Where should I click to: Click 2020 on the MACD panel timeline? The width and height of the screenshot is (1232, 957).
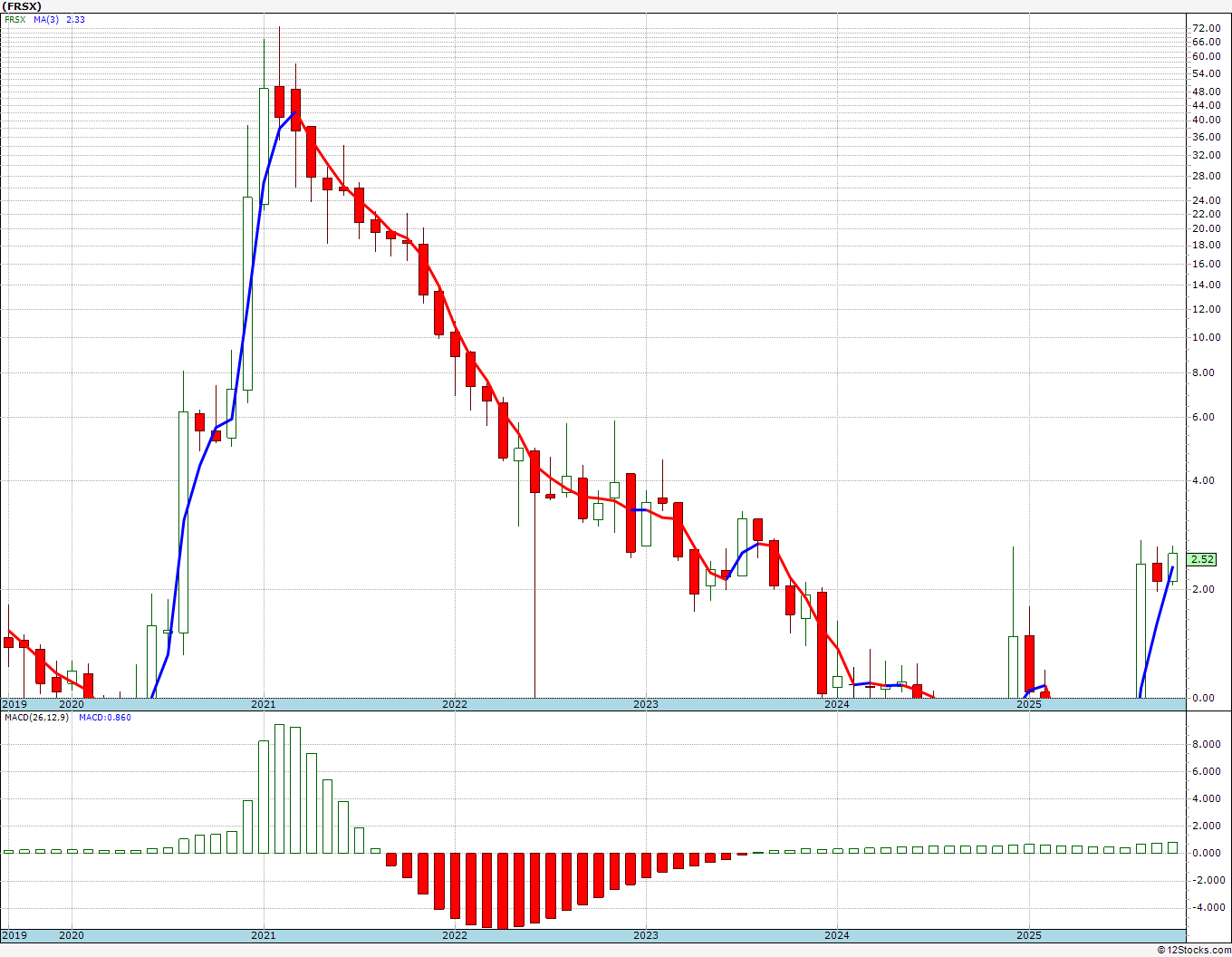tap(71, 935)
